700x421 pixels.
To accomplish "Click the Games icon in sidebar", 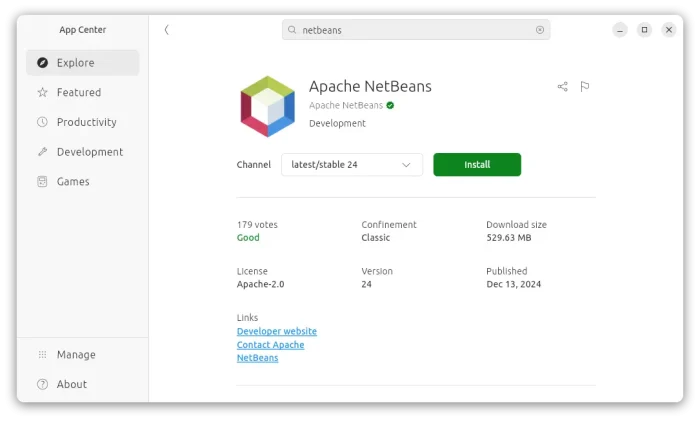I will coord(42,182).
